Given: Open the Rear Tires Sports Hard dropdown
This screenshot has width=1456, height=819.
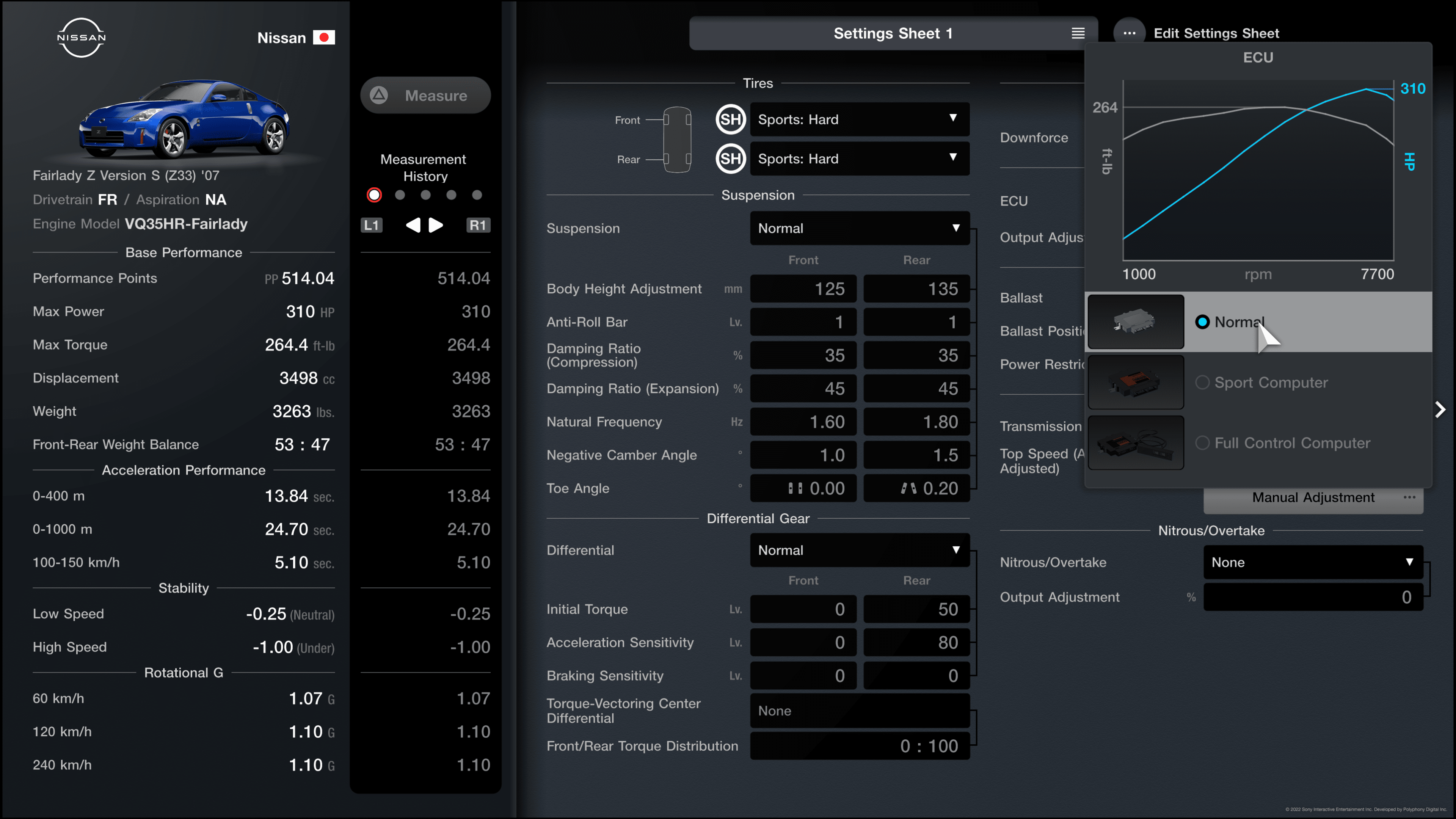Looking at the screenshot, I should 857,158.
